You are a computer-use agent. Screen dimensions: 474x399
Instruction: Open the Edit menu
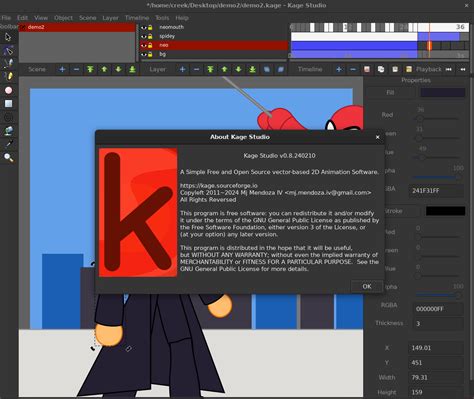23,18
